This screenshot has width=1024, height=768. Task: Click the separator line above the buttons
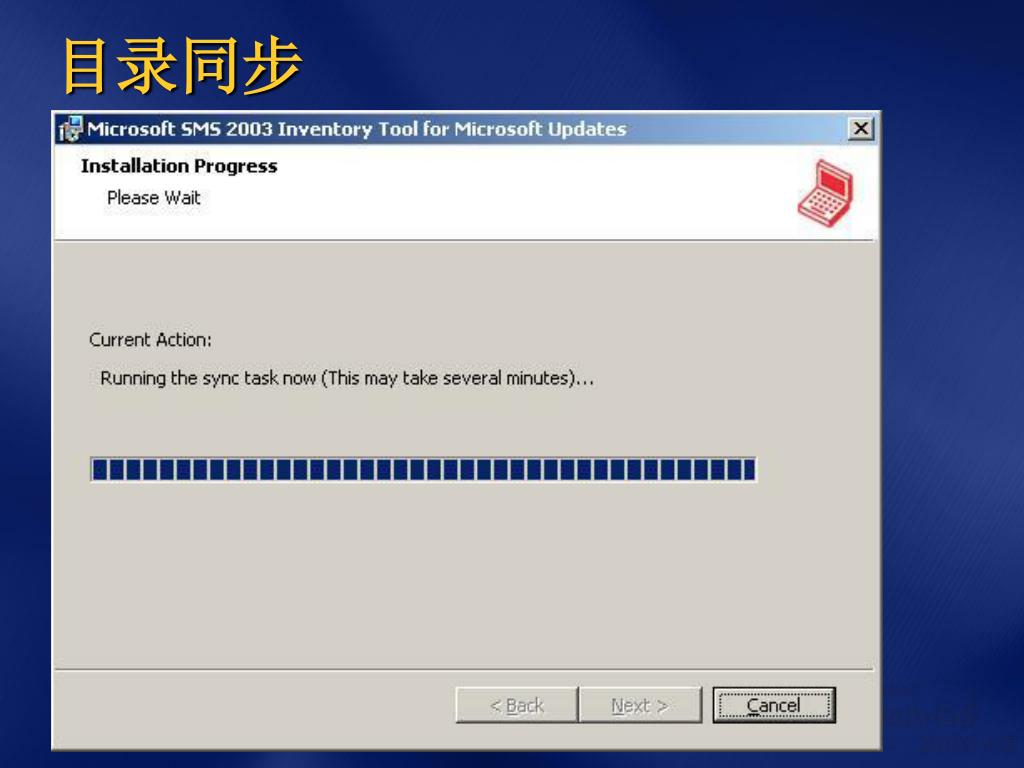click(x=464, y=669)
